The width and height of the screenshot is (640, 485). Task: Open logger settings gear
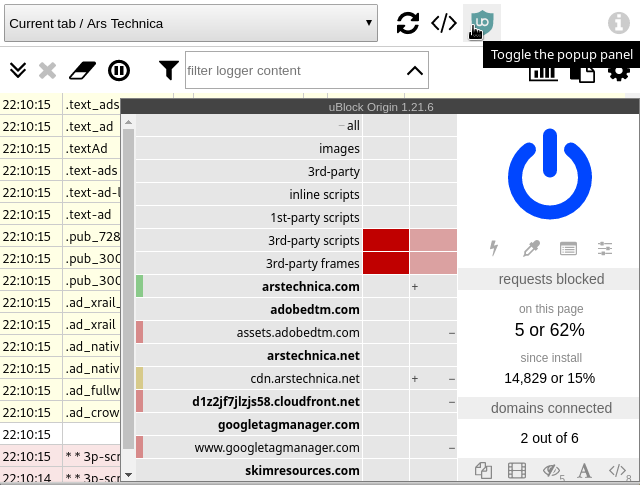619,73
